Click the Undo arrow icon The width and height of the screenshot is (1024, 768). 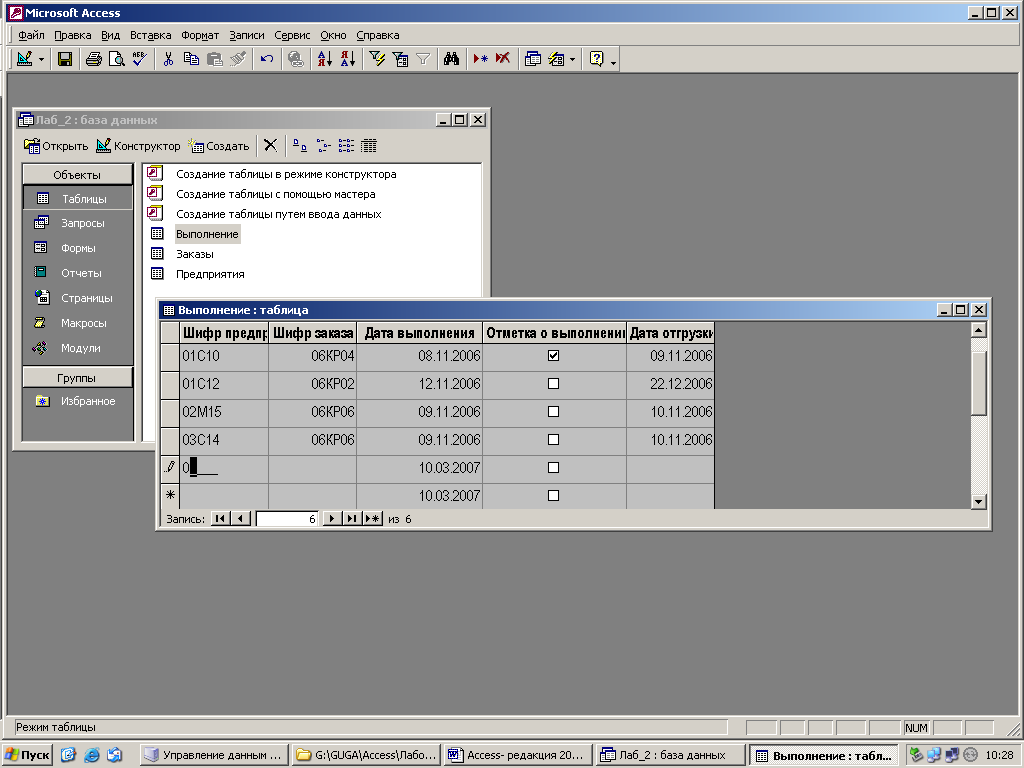click(x=266, y=59)
